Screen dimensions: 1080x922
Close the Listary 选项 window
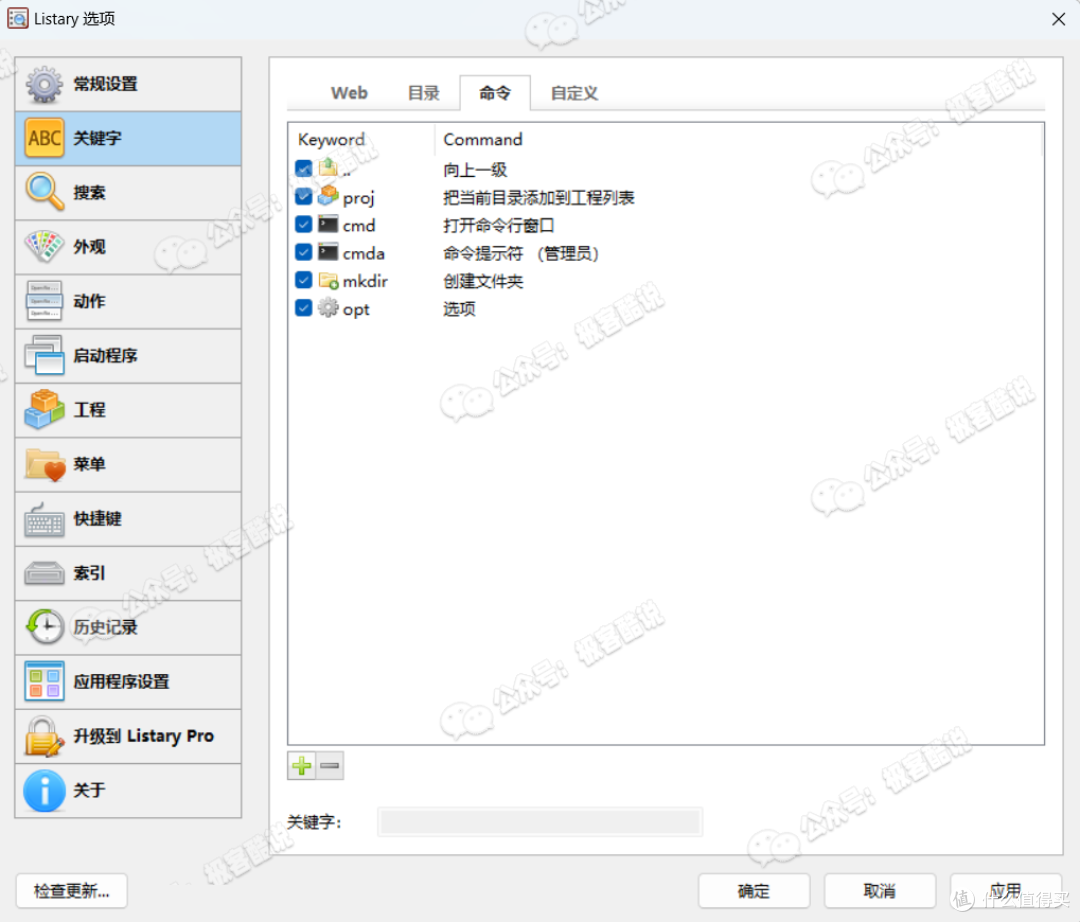click(1059, 19)
